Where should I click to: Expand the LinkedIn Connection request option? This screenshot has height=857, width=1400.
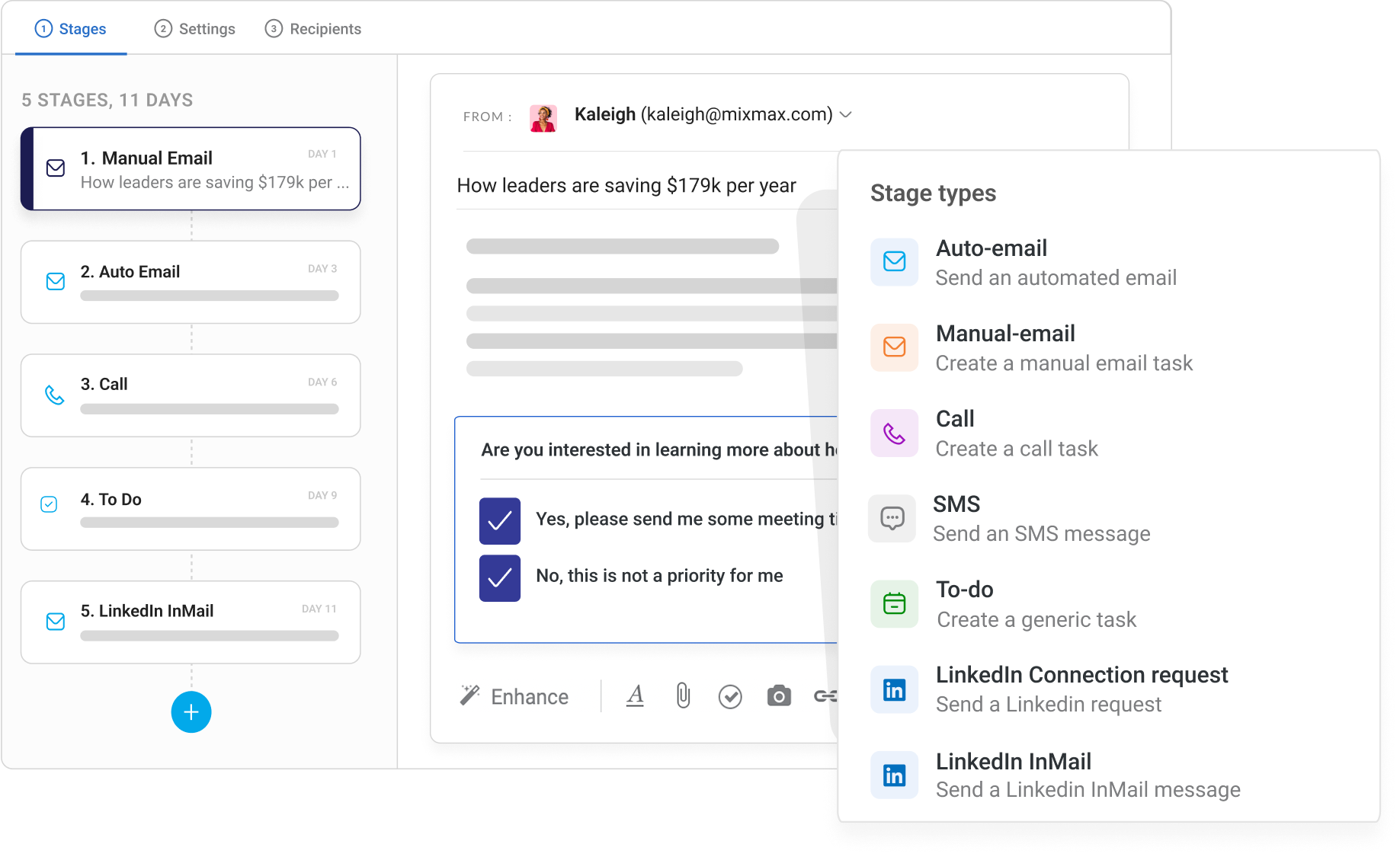point(1082,687)
